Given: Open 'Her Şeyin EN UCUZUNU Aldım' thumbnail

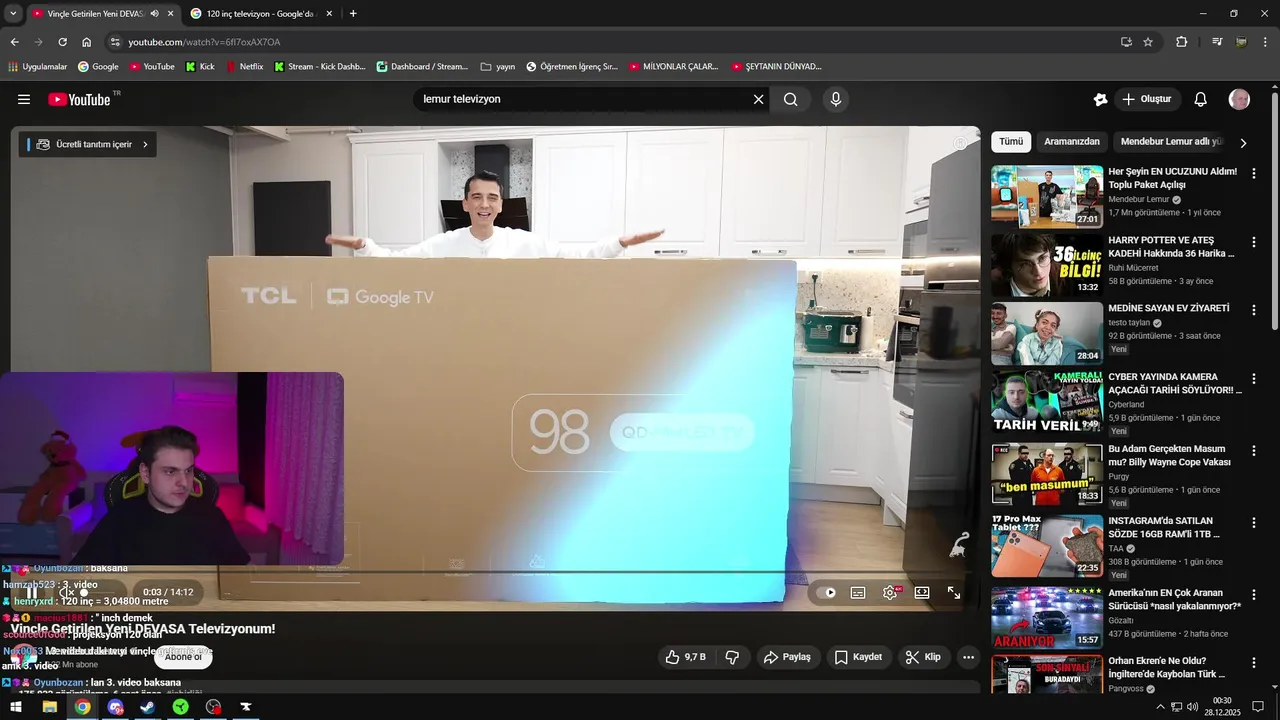Looking at the screenshot, I should (1047, 197).
